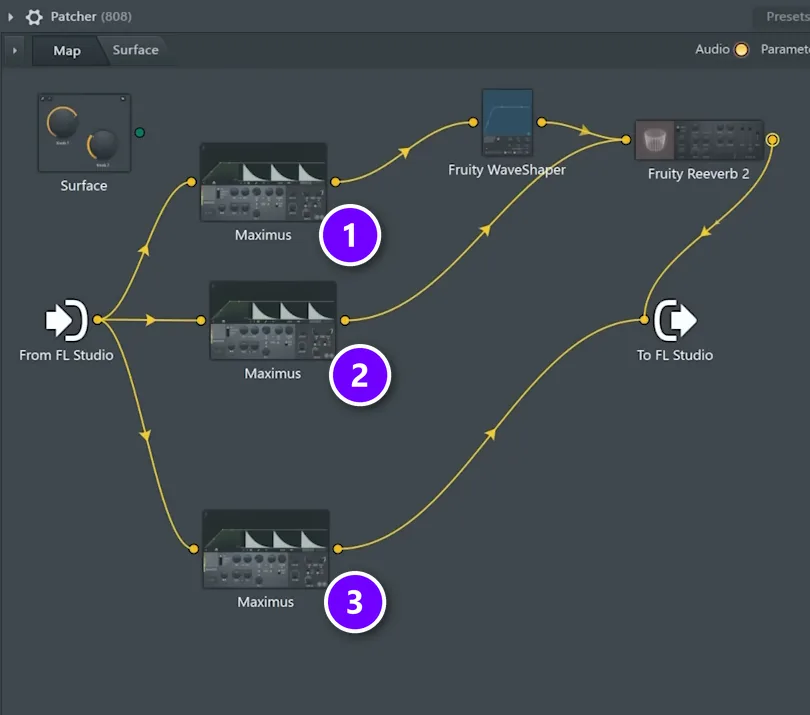This screenshot has height=715, width=810.
Task: Select the Surface control module
Action: [84, 133]
